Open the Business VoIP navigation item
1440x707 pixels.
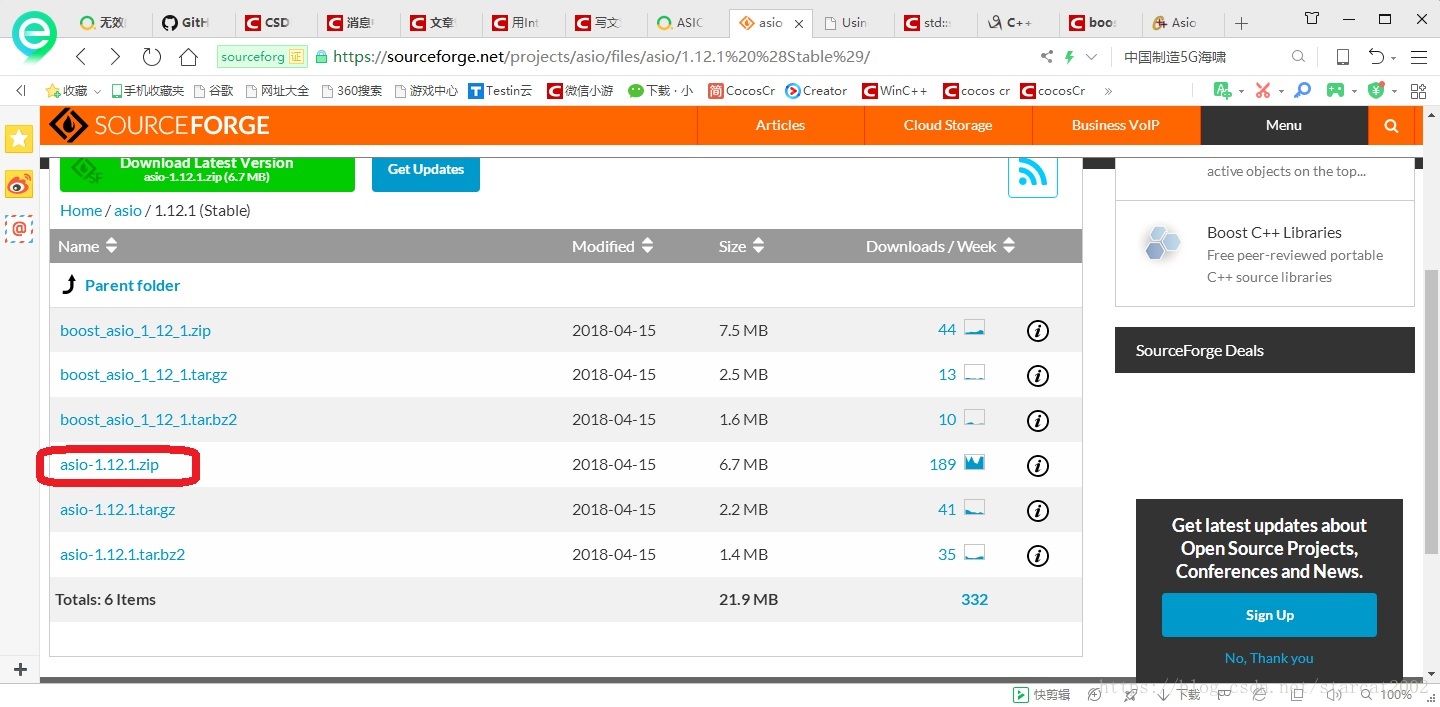point(1115,125)
